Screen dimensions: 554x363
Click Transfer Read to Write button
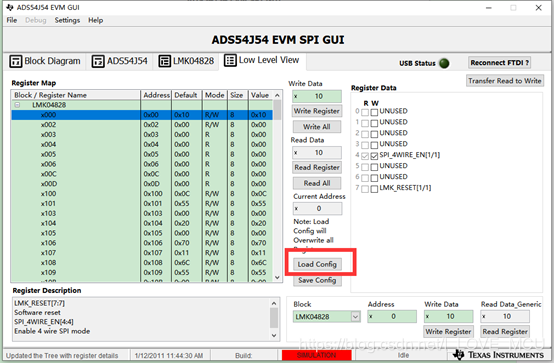click(505, 81)
